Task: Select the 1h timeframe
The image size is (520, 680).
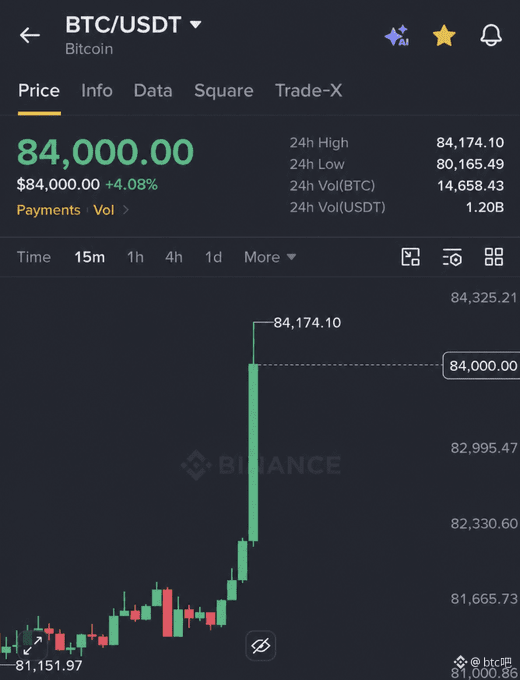Action: pyautogui.click(x=135, y=257)
